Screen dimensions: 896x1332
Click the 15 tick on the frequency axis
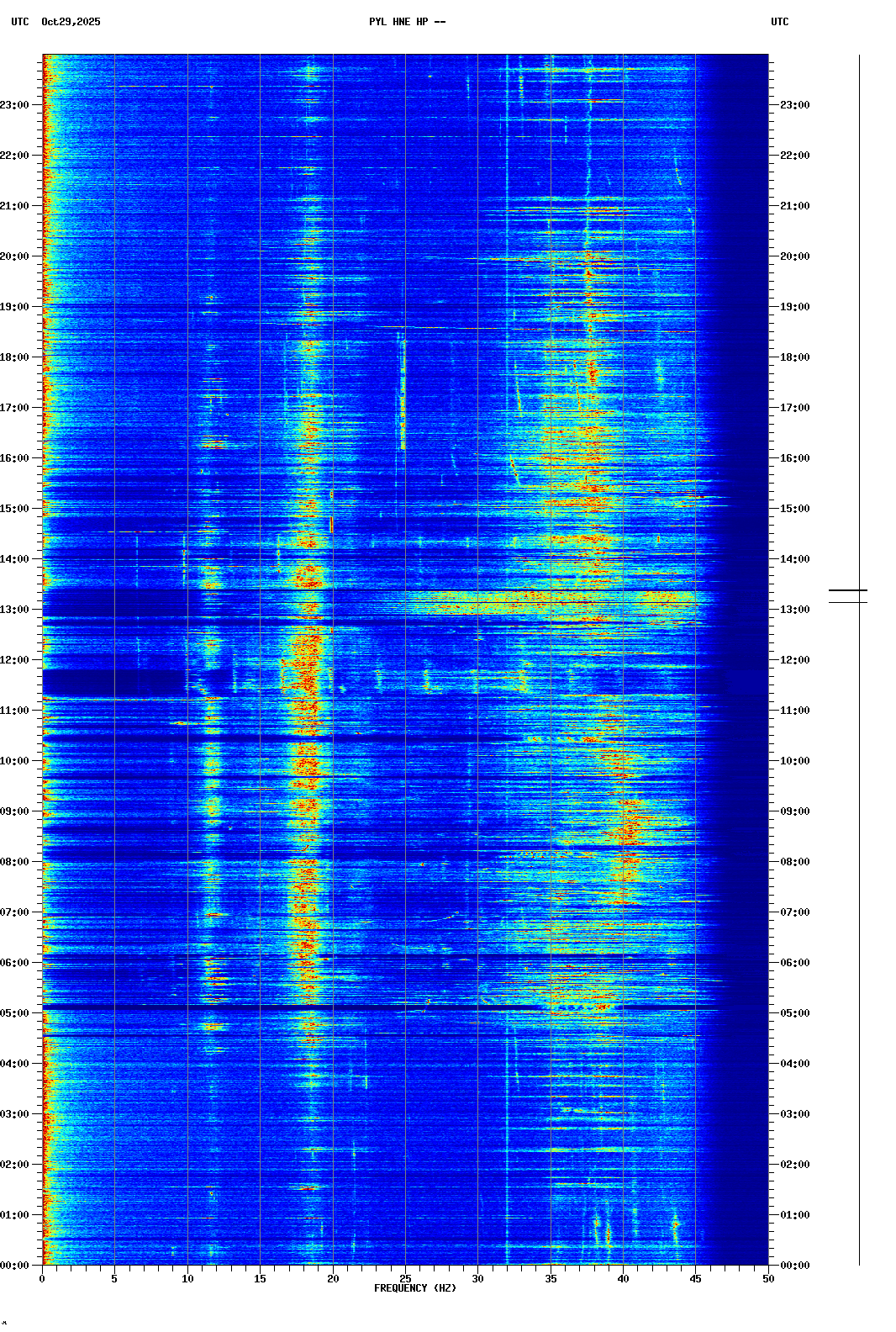click(260, 1278)
